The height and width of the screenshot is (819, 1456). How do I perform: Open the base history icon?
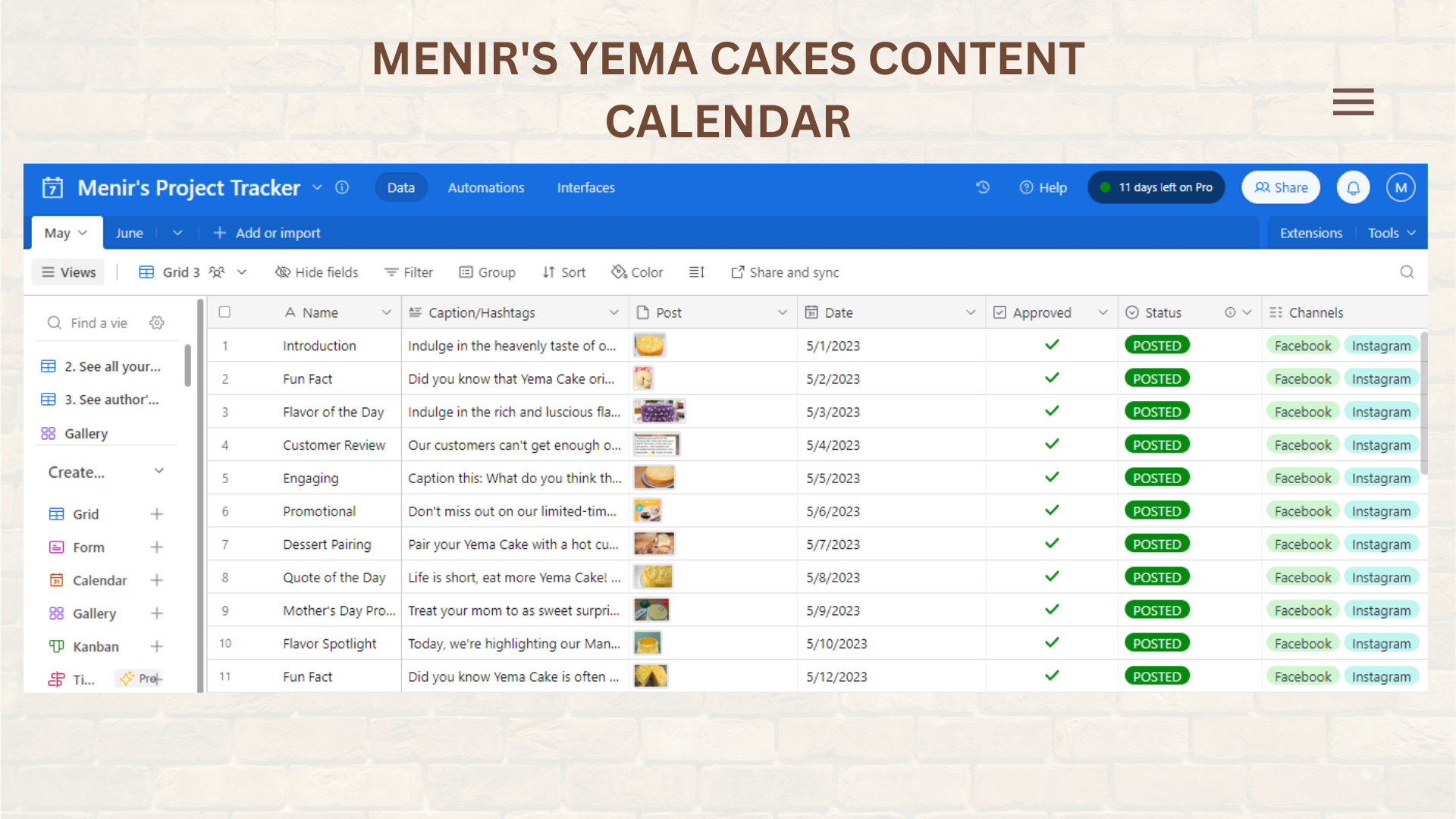(983, 187)
